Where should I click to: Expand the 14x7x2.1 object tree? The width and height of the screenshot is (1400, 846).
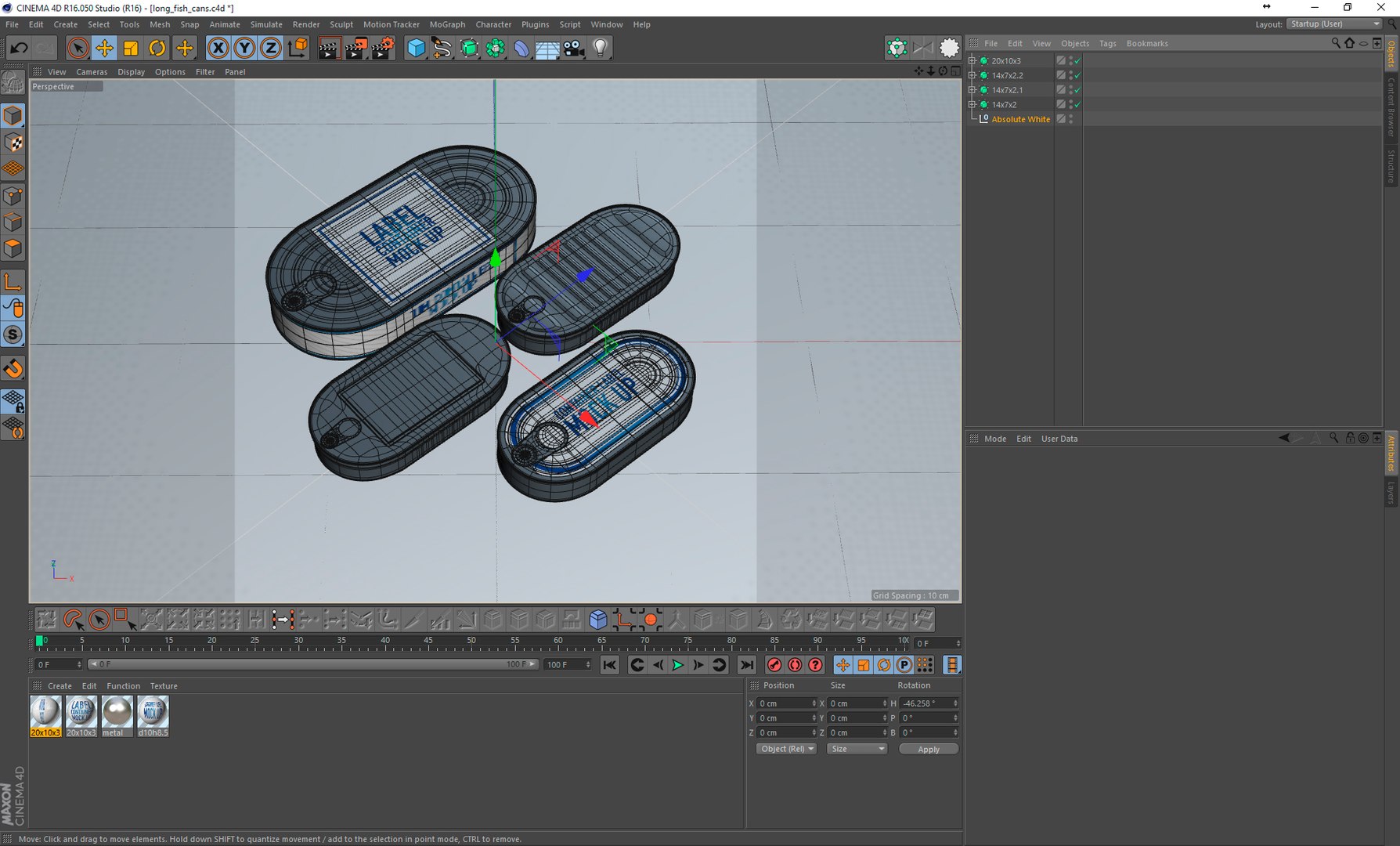click(x=972, y=90)
